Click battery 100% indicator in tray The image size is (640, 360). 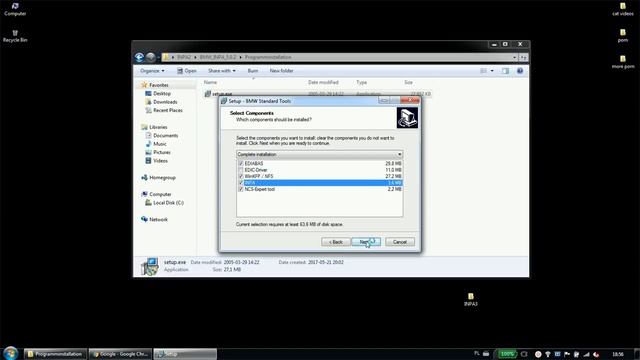click(507, 354)
